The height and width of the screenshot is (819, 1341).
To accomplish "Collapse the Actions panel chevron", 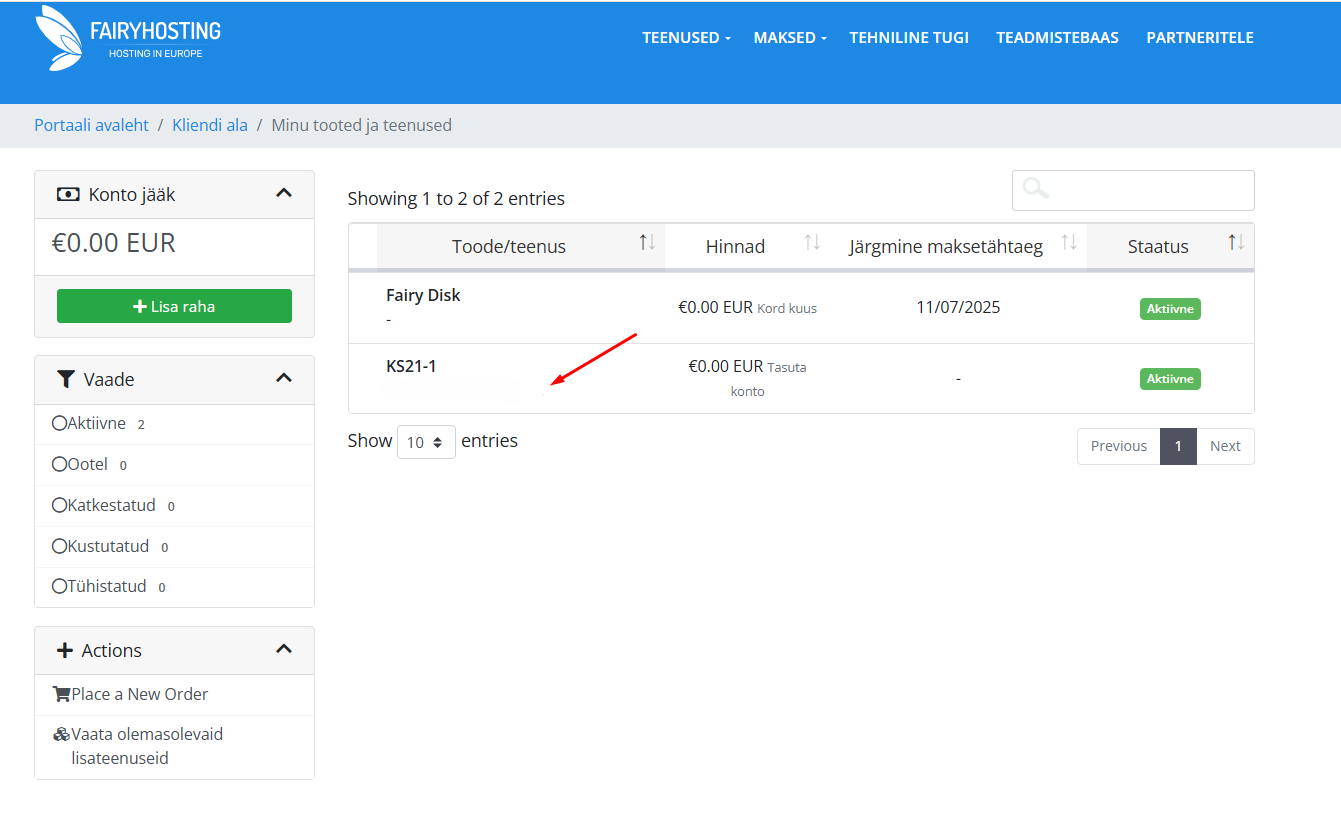I will pos(284,649).
